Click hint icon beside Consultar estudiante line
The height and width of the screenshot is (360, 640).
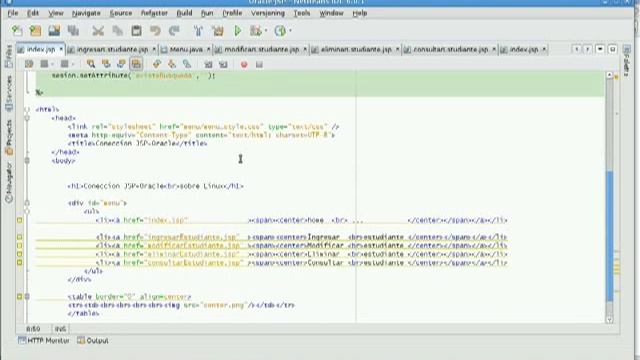20,262
